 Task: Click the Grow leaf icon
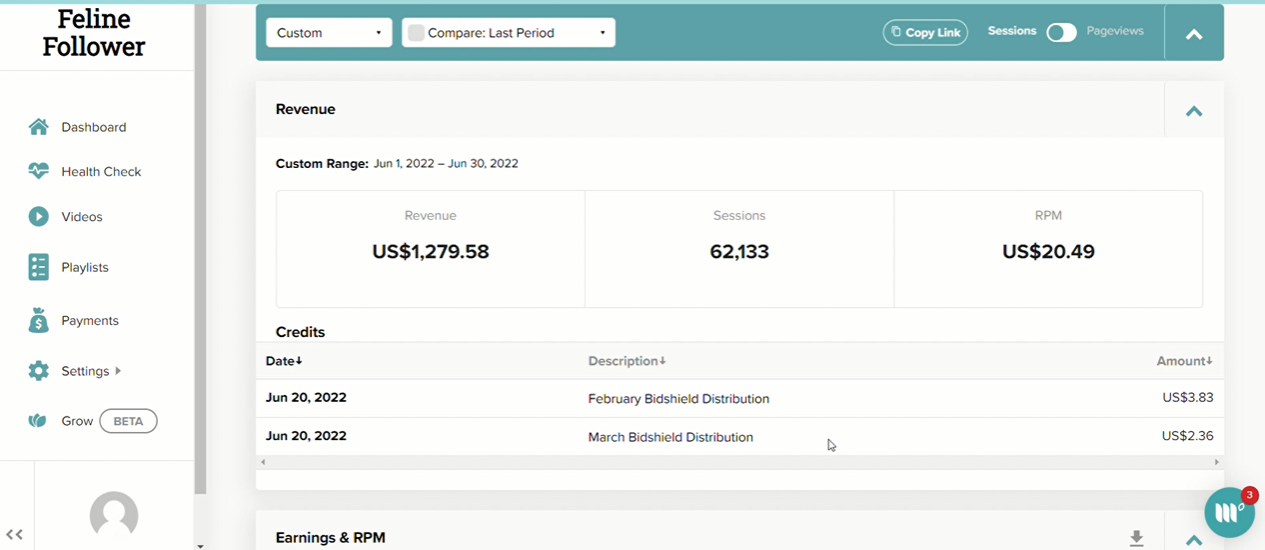38,421
